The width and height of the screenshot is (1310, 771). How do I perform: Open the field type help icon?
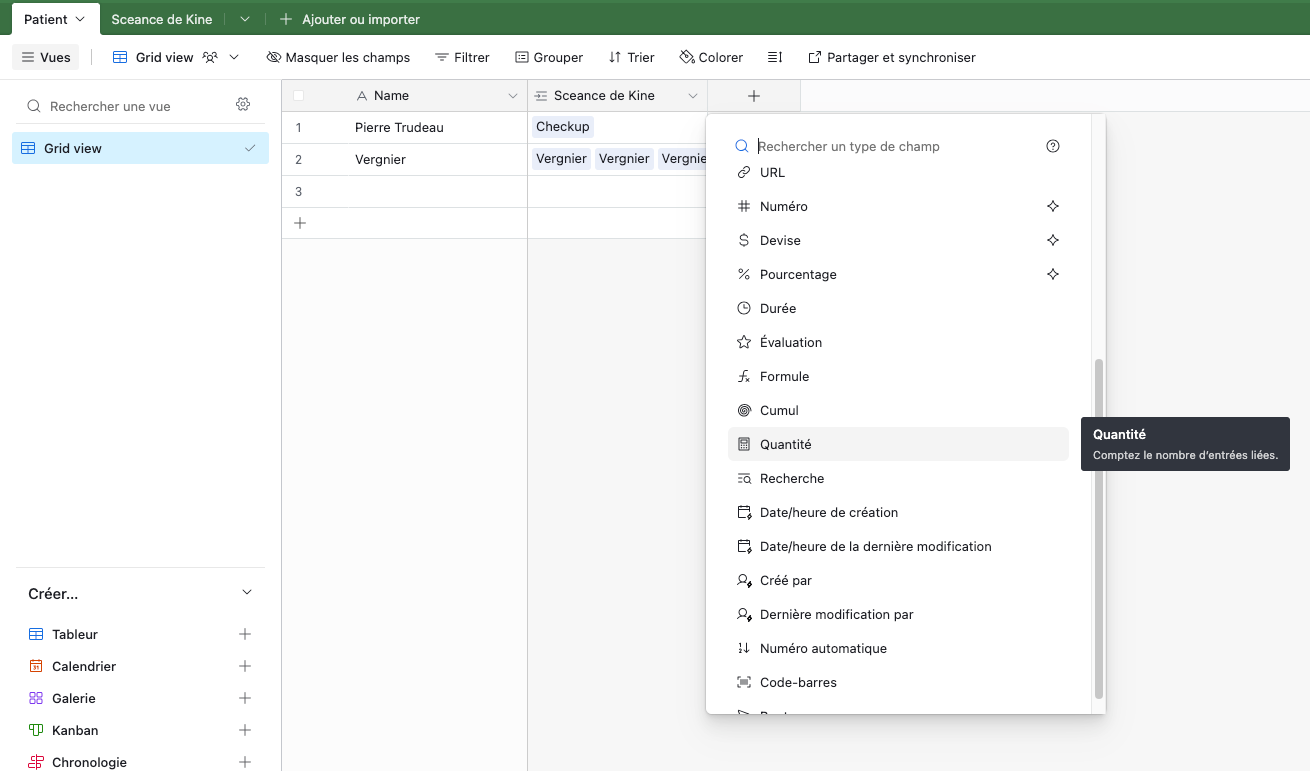click(x=1052, y=146)
